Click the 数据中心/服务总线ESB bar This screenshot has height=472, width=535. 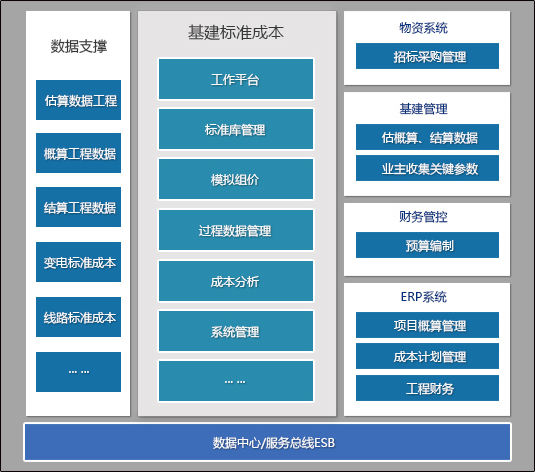268,442
